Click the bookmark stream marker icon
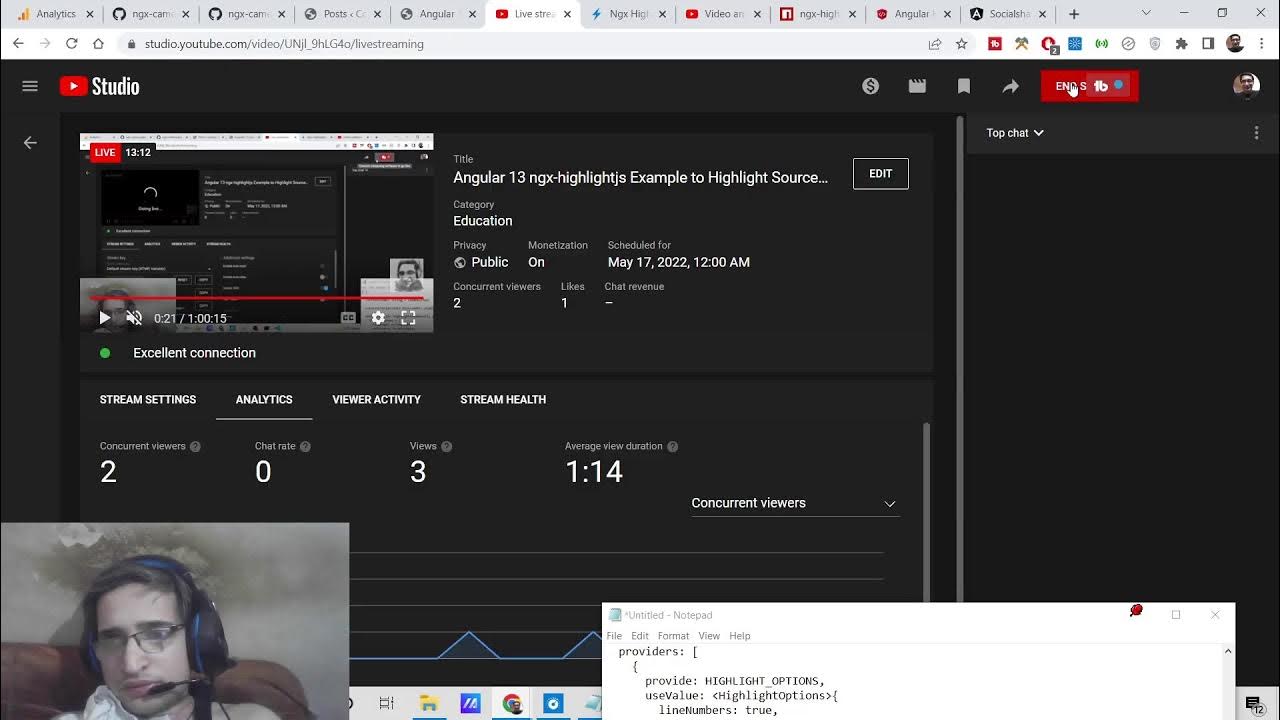This screenshot has height=720, width=1280. [x=964, y=86]
